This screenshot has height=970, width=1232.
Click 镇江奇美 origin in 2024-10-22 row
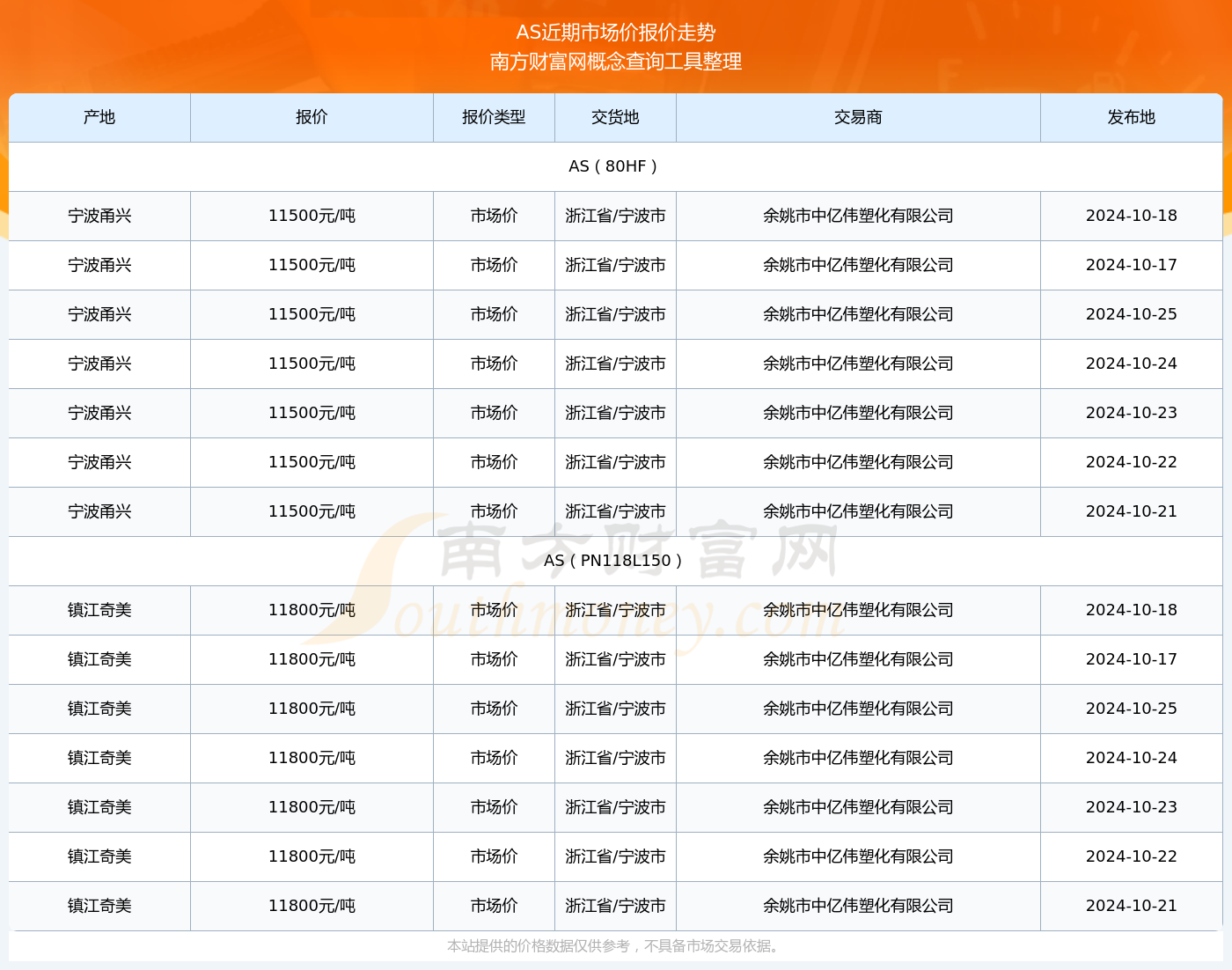tap(99, 856)
